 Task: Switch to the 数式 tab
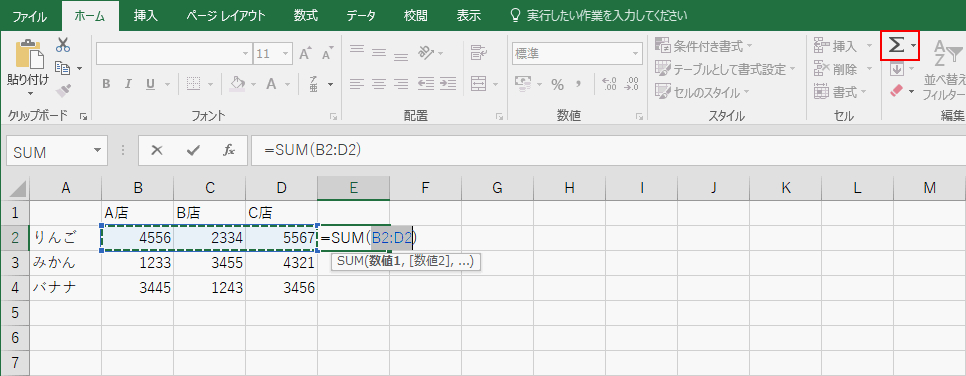(x=306, y=16)
